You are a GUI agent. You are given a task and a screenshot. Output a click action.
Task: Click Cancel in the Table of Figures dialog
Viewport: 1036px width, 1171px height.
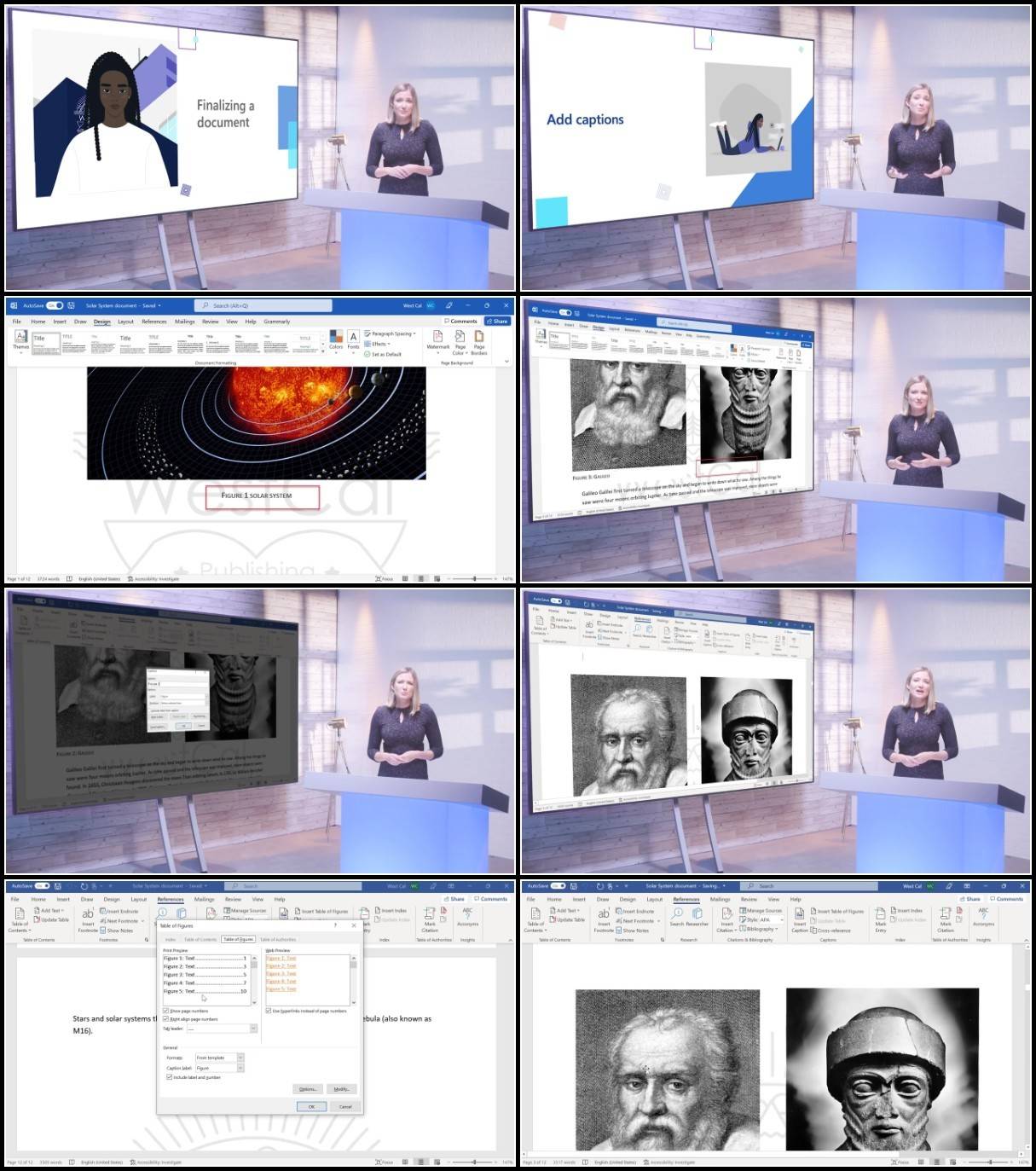[x=345, y=1106]
